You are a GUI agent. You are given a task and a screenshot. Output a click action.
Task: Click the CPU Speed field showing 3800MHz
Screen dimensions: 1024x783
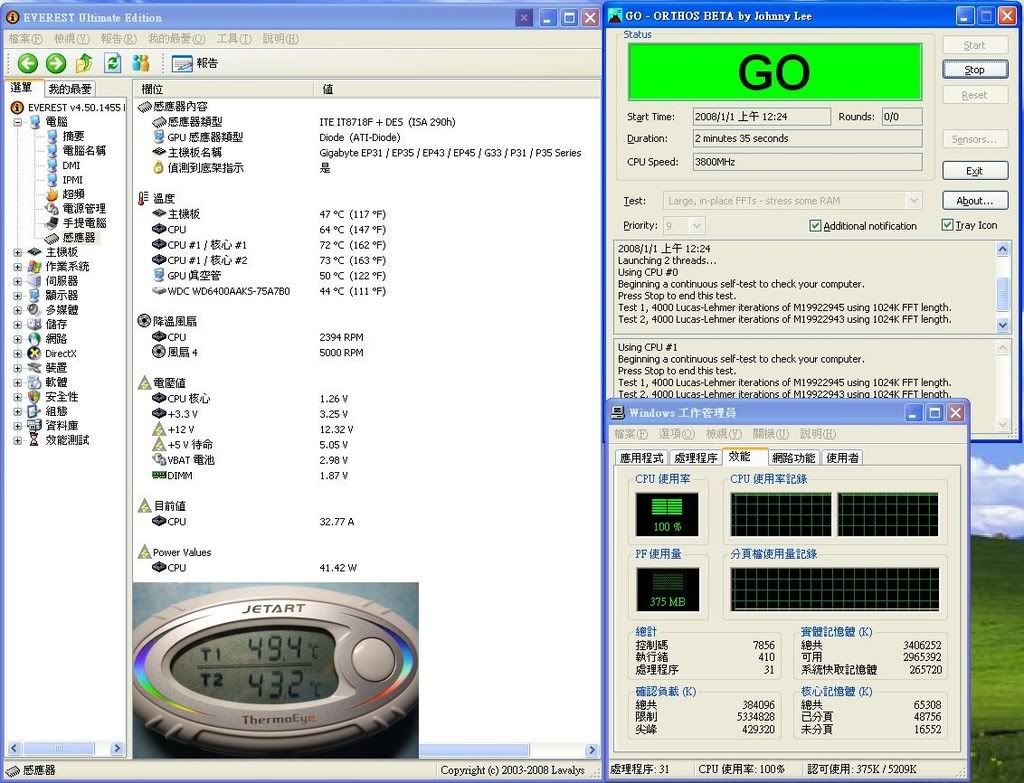807,162
